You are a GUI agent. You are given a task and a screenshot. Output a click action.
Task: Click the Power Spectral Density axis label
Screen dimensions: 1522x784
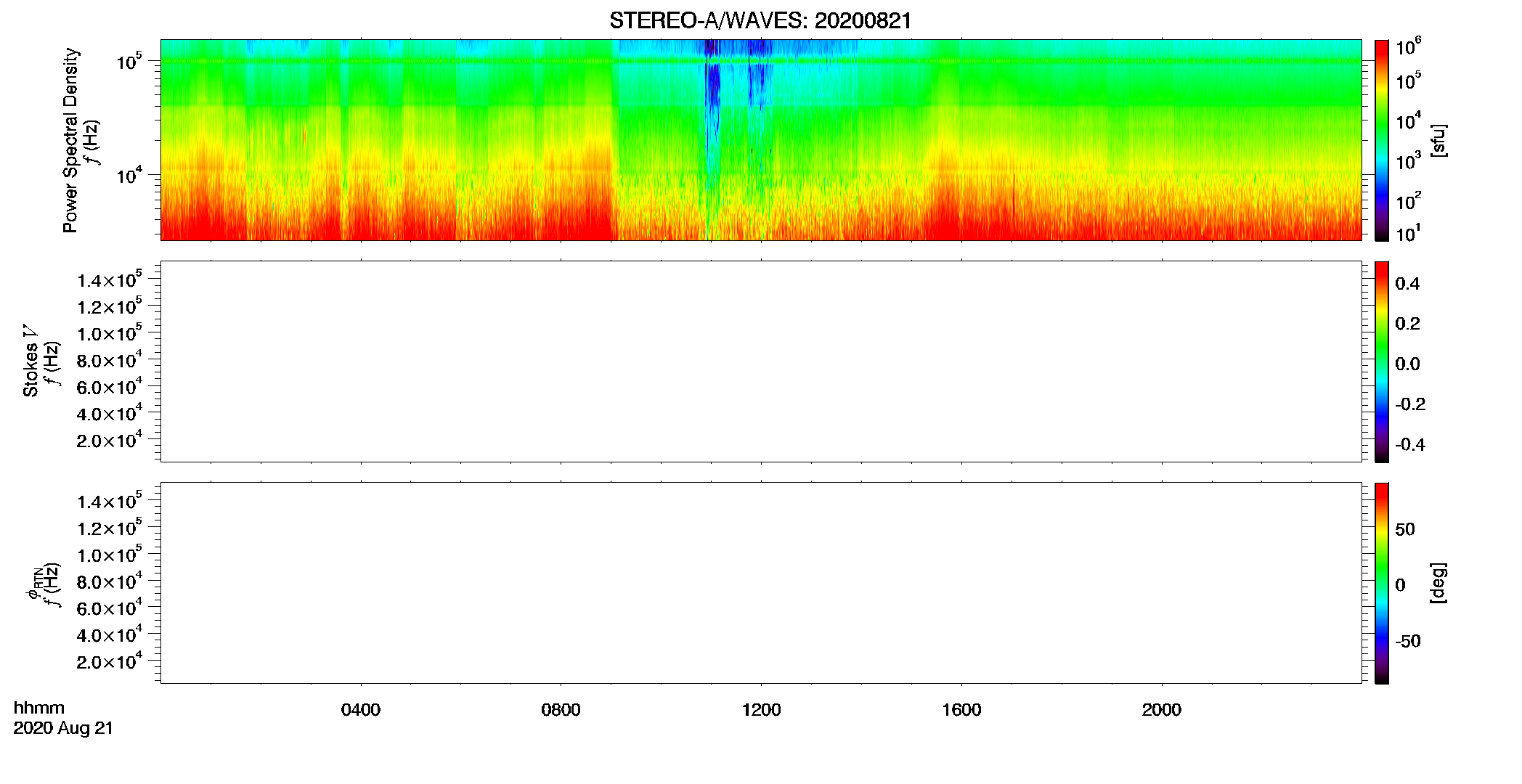[70, 140]
